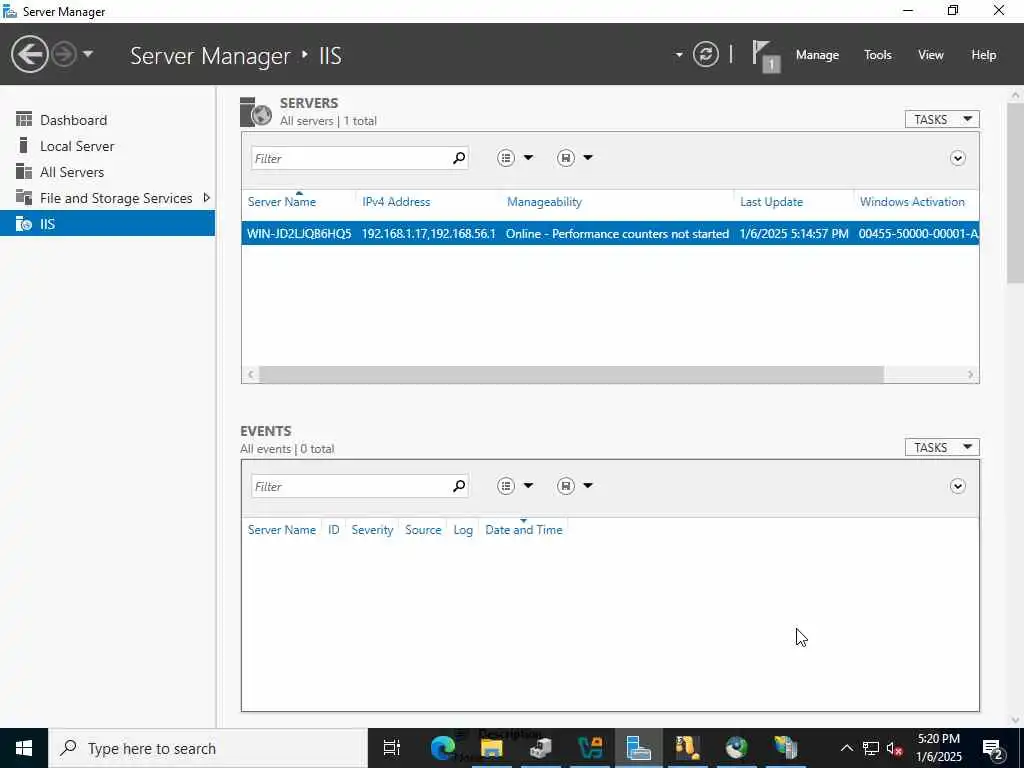Click the File and Storage Services icon
This screenshot has height=768, width=1024.
coord(24,197)
